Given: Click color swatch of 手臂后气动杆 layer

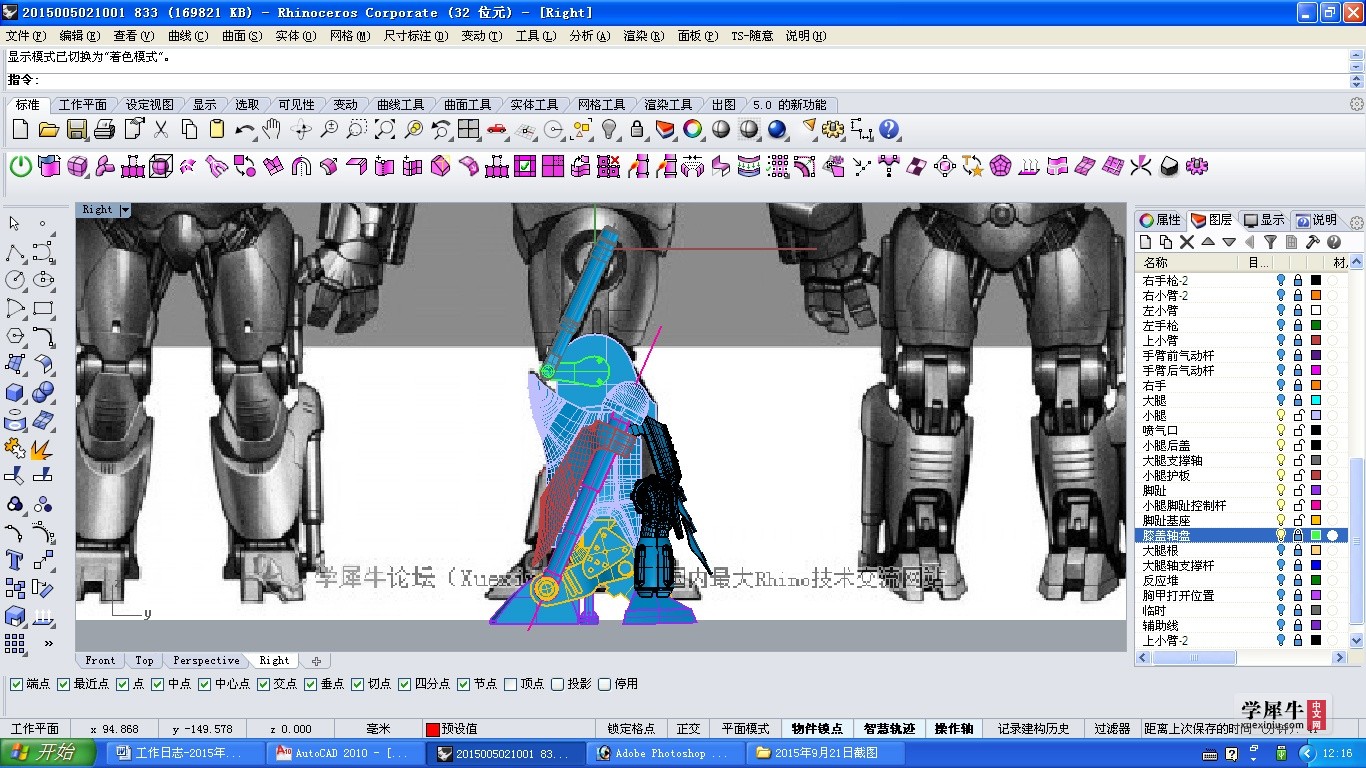Looking at the screenshot, I should [1316, 370].
